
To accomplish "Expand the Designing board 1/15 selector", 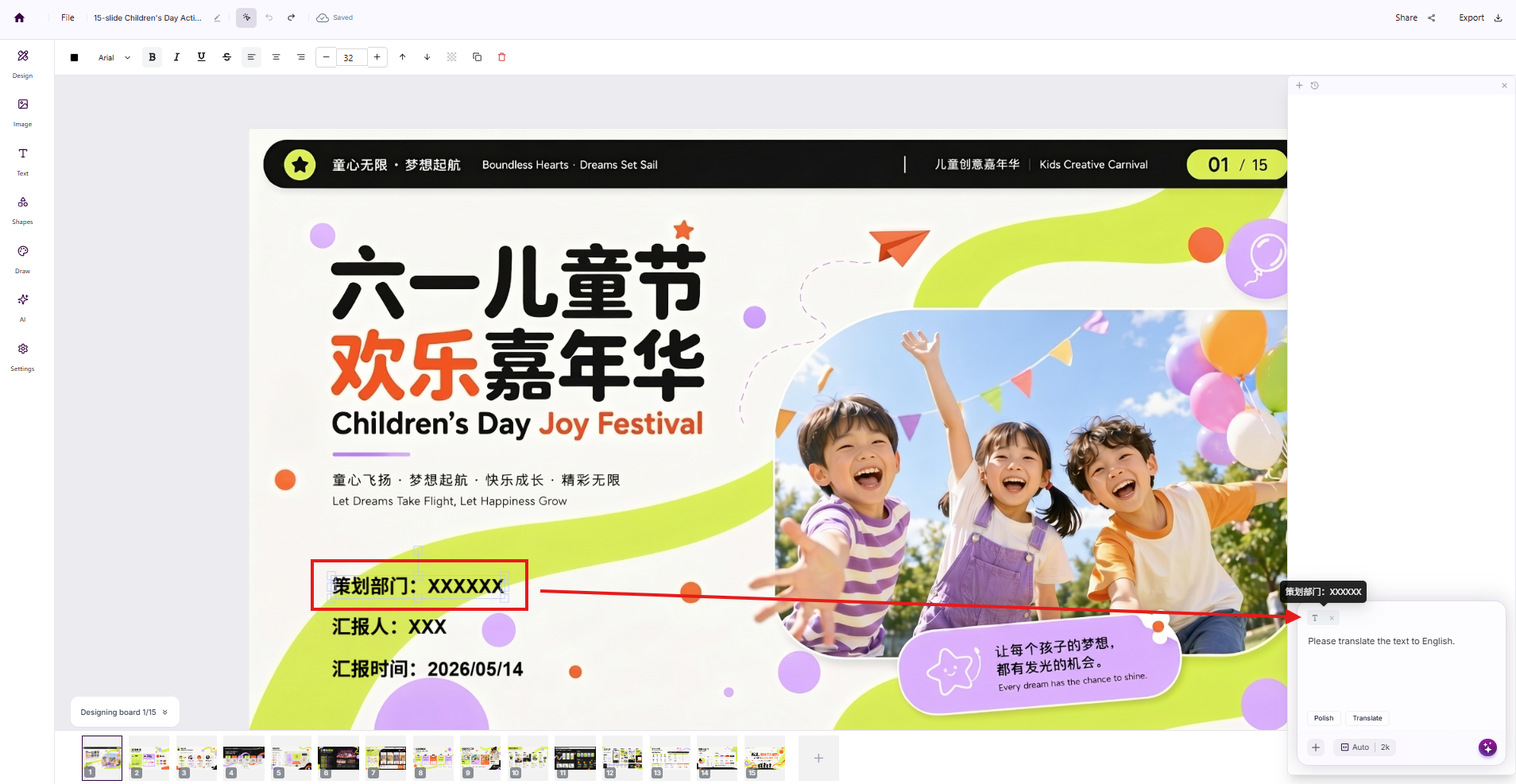I will [x=125, y=713].
